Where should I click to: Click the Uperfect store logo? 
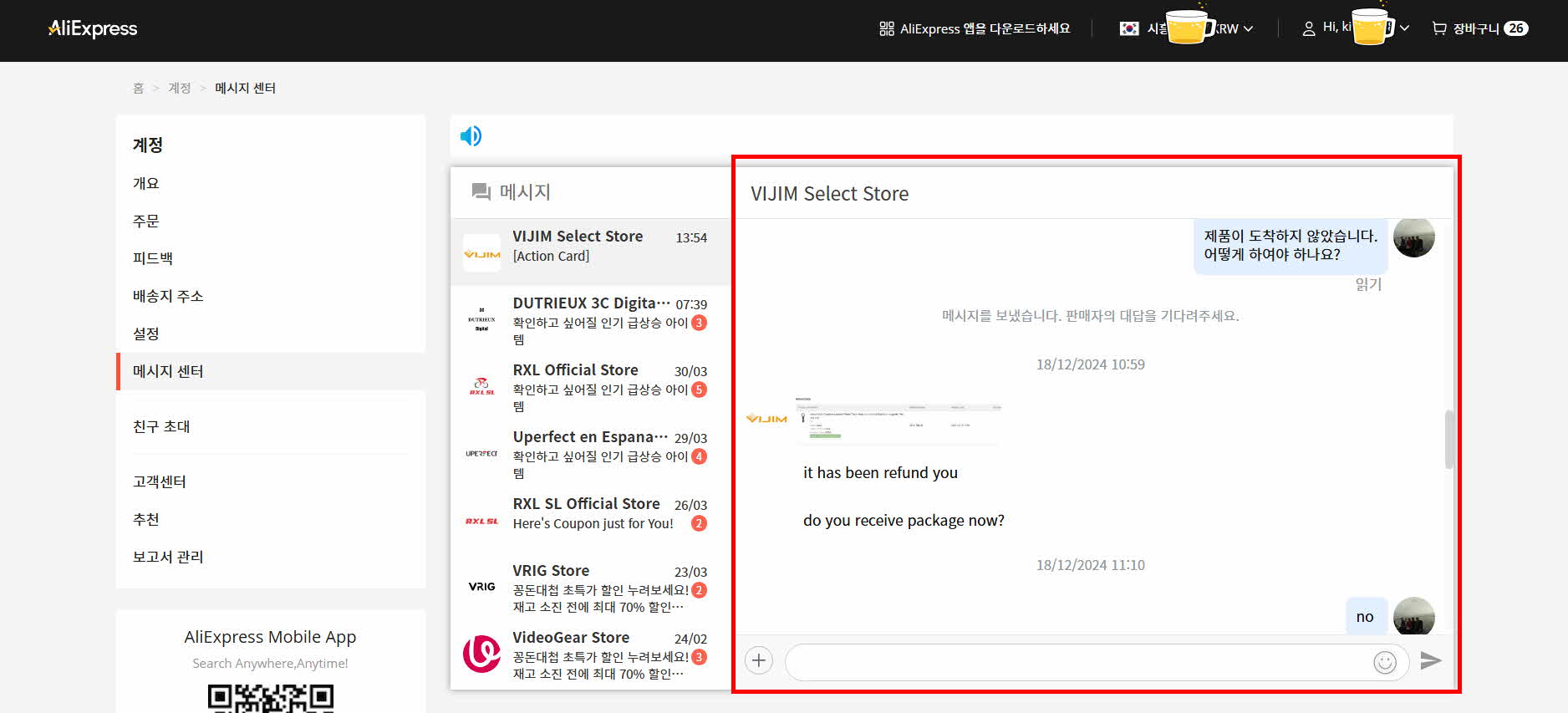482,453
